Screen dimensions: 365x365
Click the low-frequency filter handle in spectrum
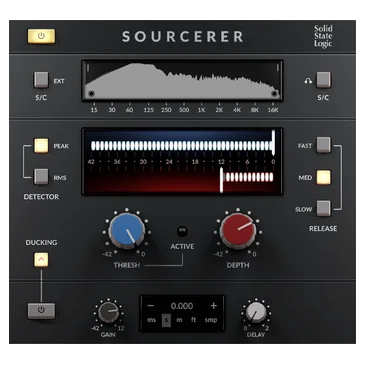91,94
